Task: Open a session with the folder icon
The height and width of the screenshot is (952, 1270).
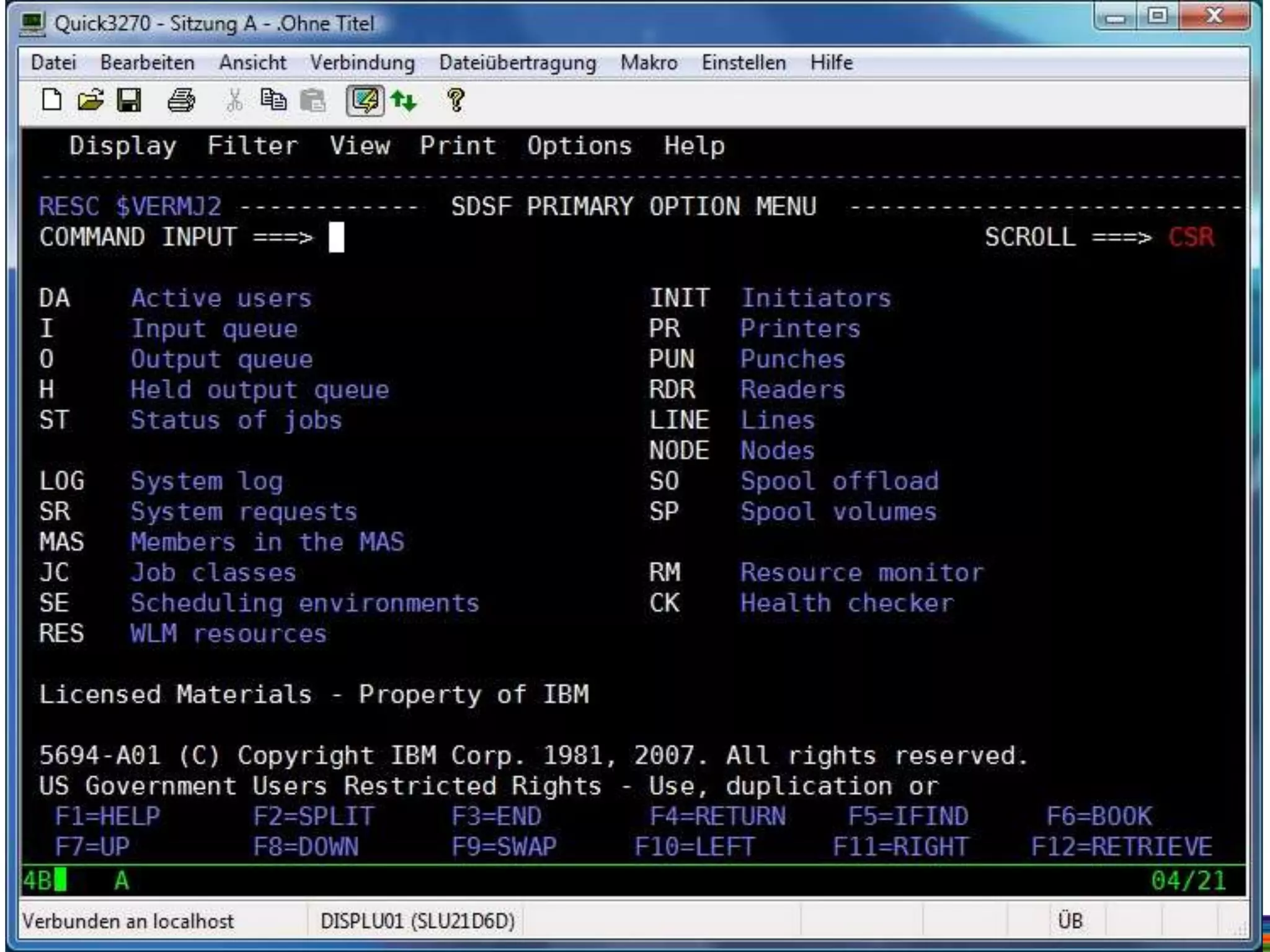Action: tap(91, 100)
